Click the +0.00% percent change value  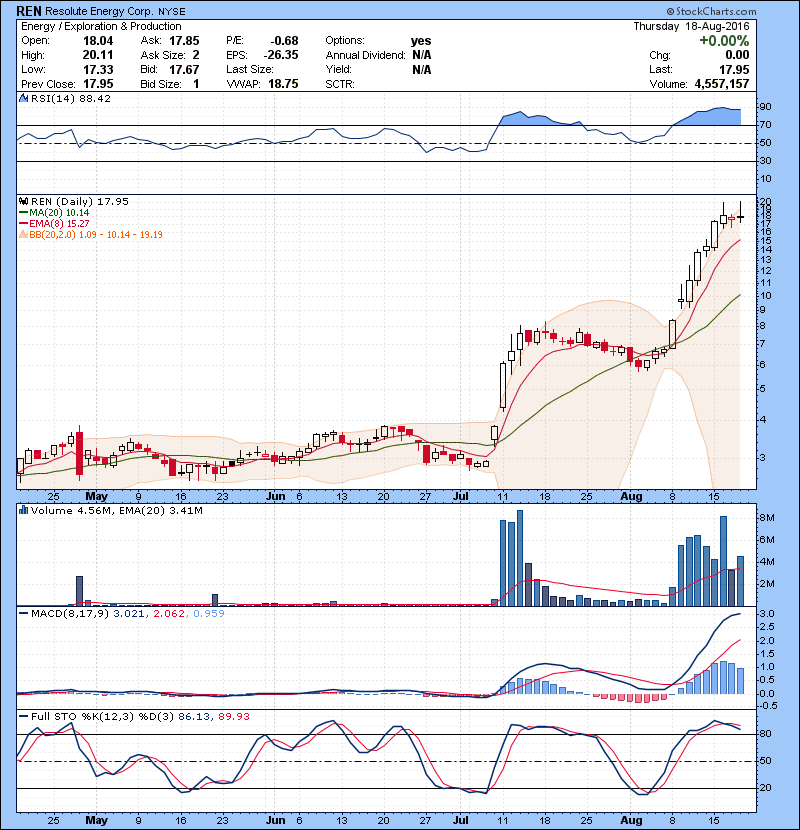pyautogui.click(x=724, y=41)
